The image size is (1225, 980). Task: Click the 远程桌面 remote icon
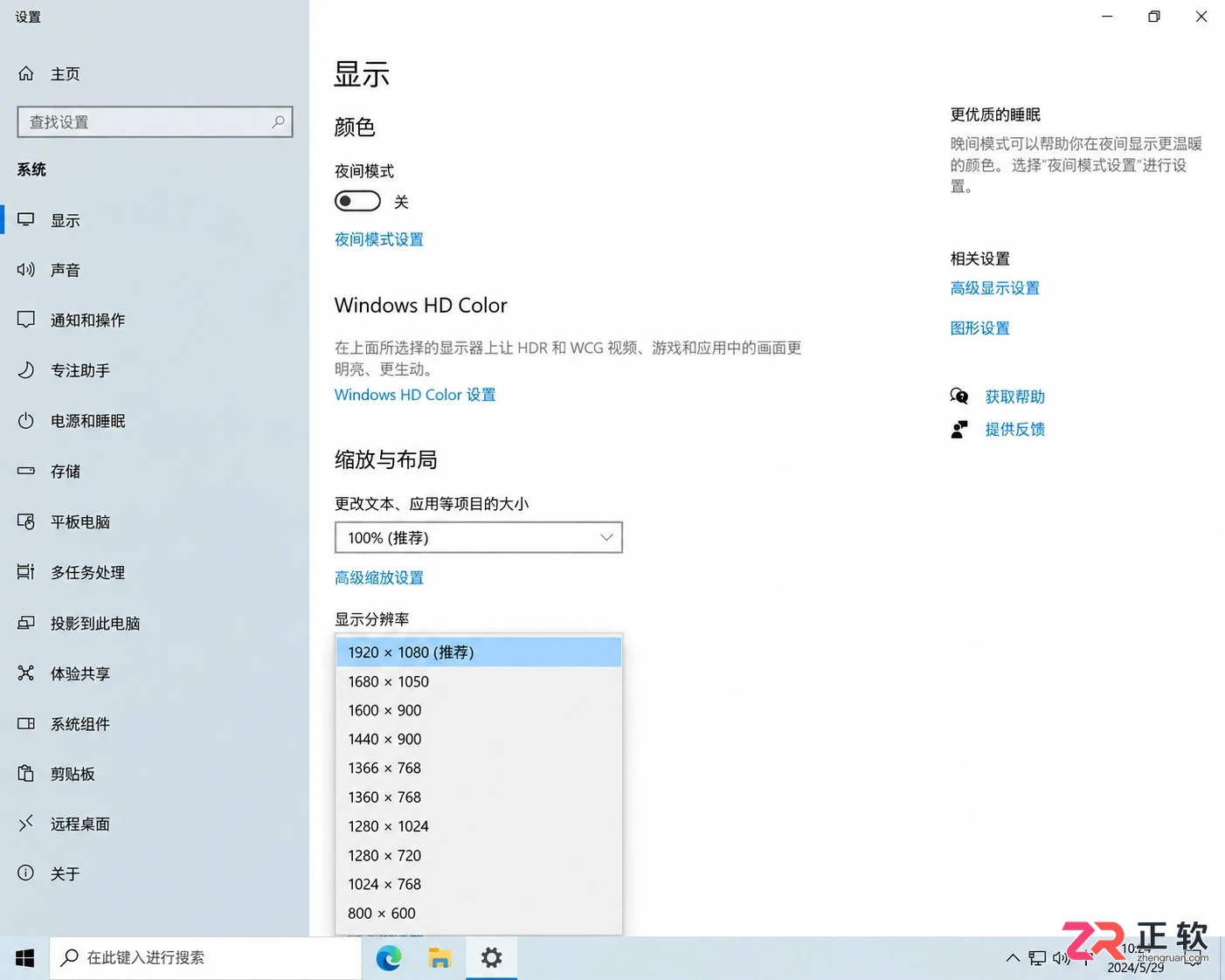[x=26, y=823]
